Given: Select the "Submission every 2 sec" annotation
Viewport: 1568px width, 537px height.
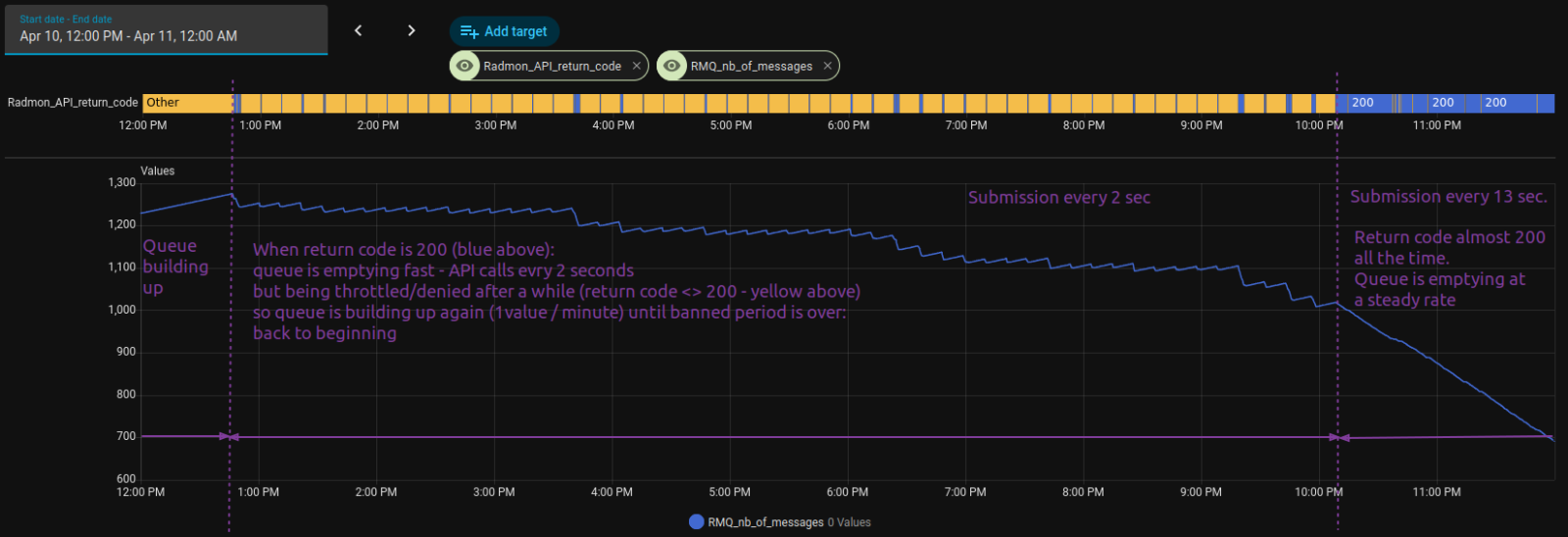Looking at the screenshot, I should (1058, 198).
